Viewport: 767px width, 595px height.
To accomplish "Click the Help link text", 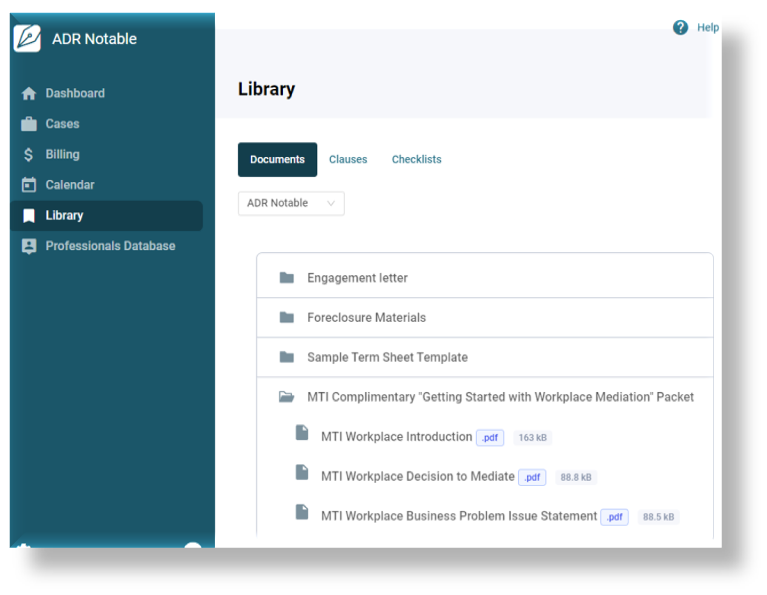I will tap(708, 28).
